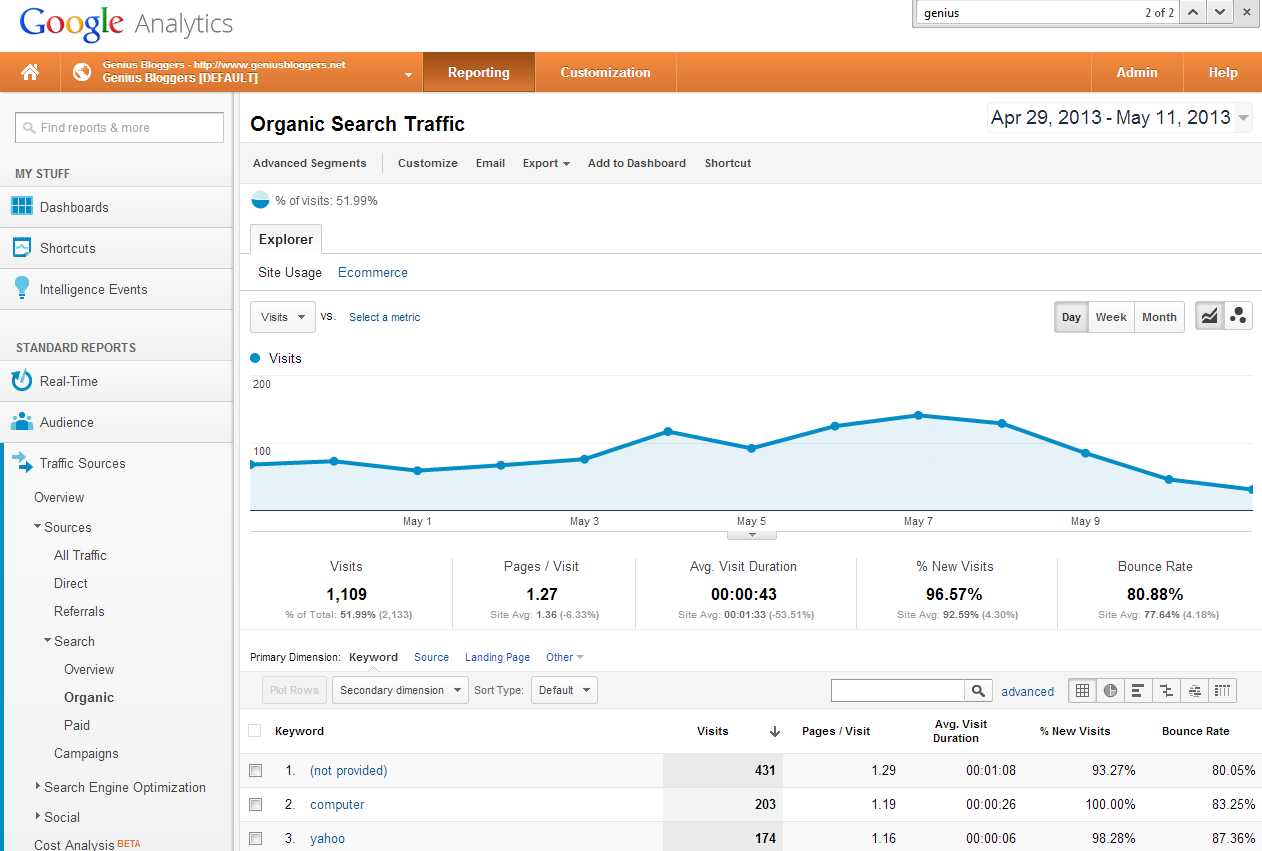
Task: Select the Explorer tab
Action: pyautogui.click(x=286, y=239)
